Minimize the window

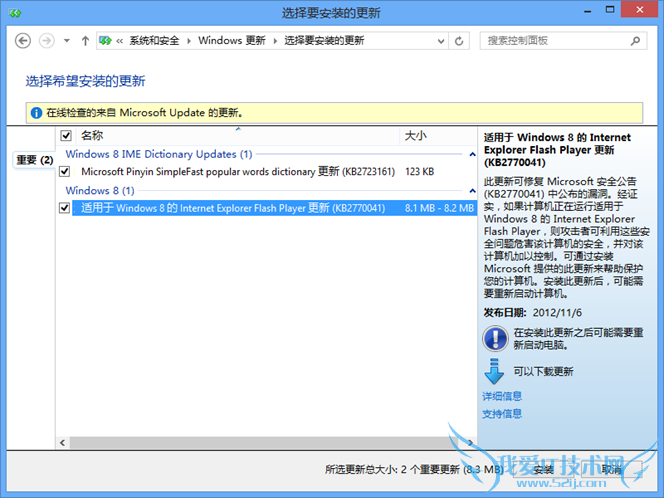(x=588, y=10)
